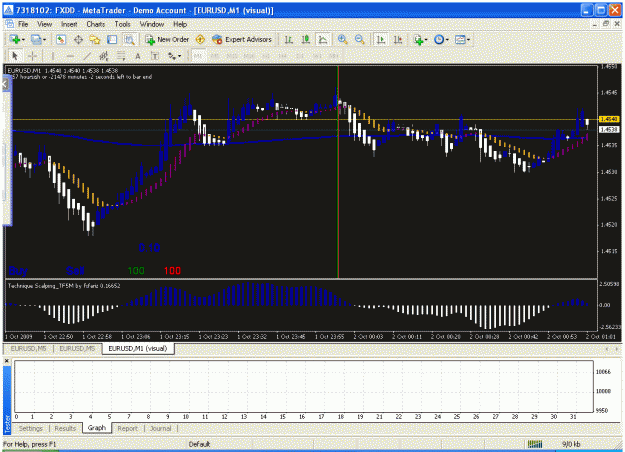Close the Tester panel
Image resolution: width=625 pixels, height=452 pixels.
[6, 361]
